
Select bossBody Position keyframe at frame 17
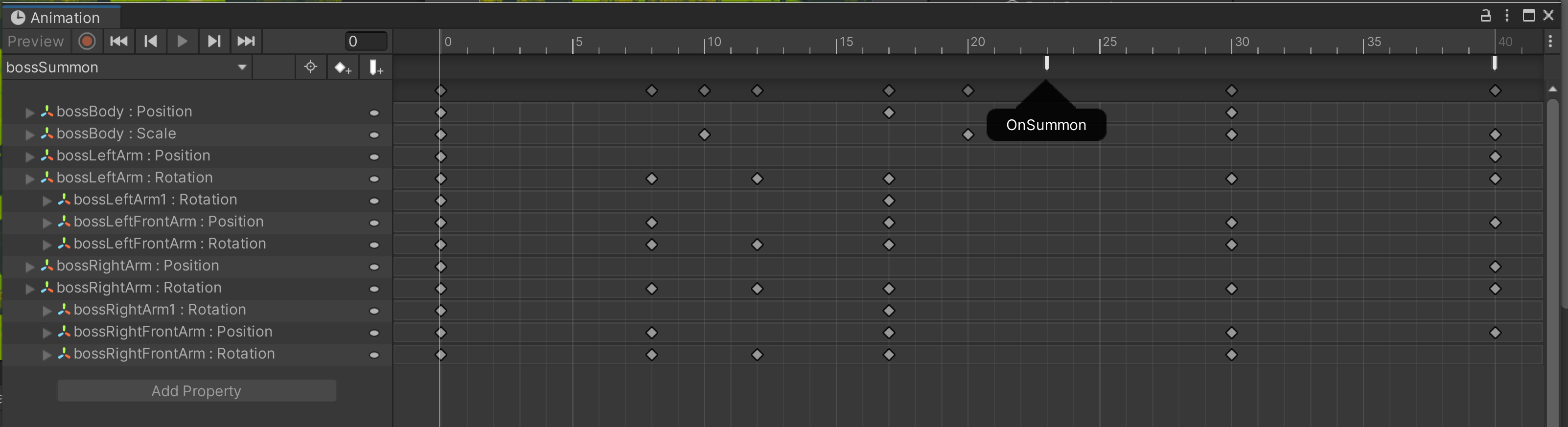(889, 112)
